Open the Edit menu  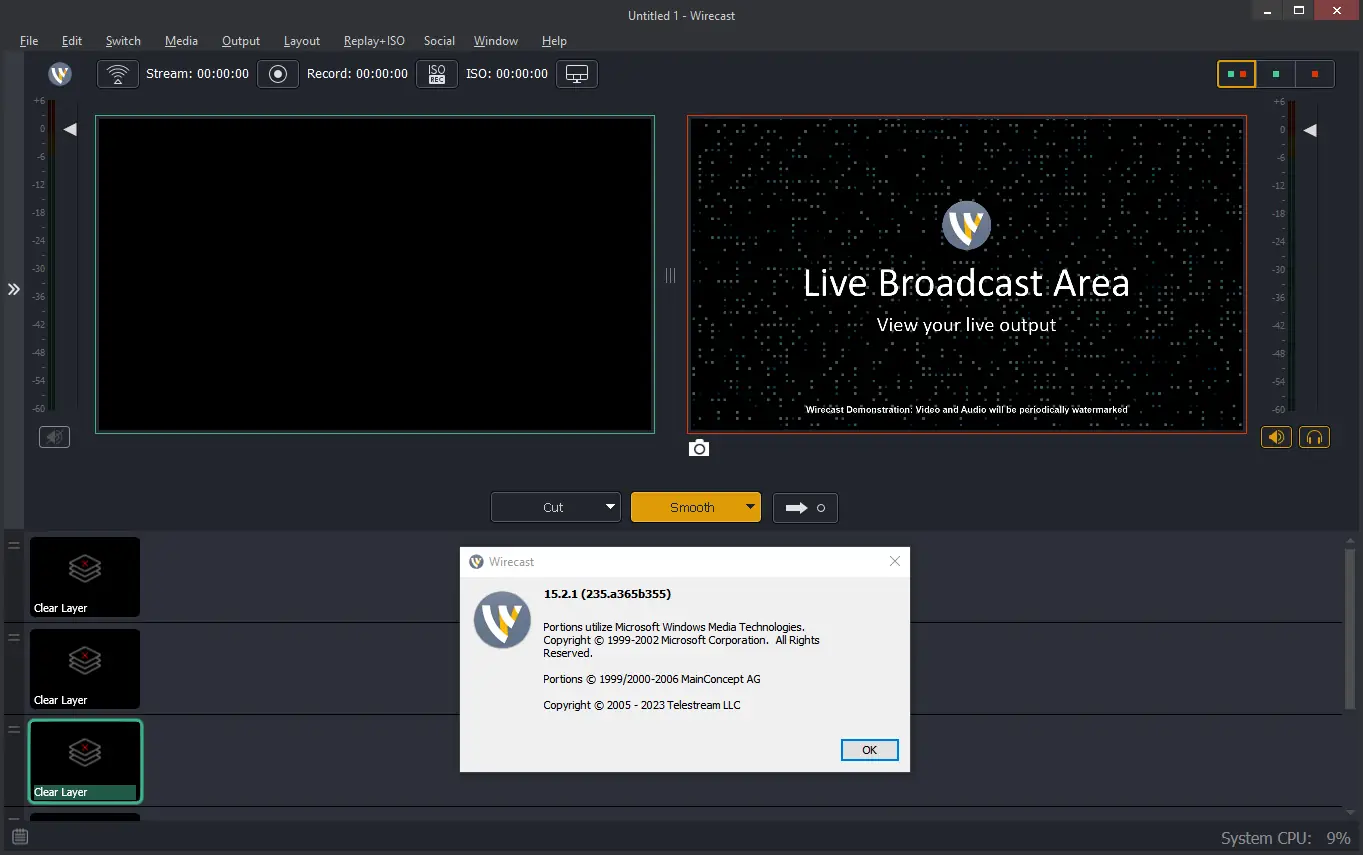pyautogui.click(x=72, y=41)
